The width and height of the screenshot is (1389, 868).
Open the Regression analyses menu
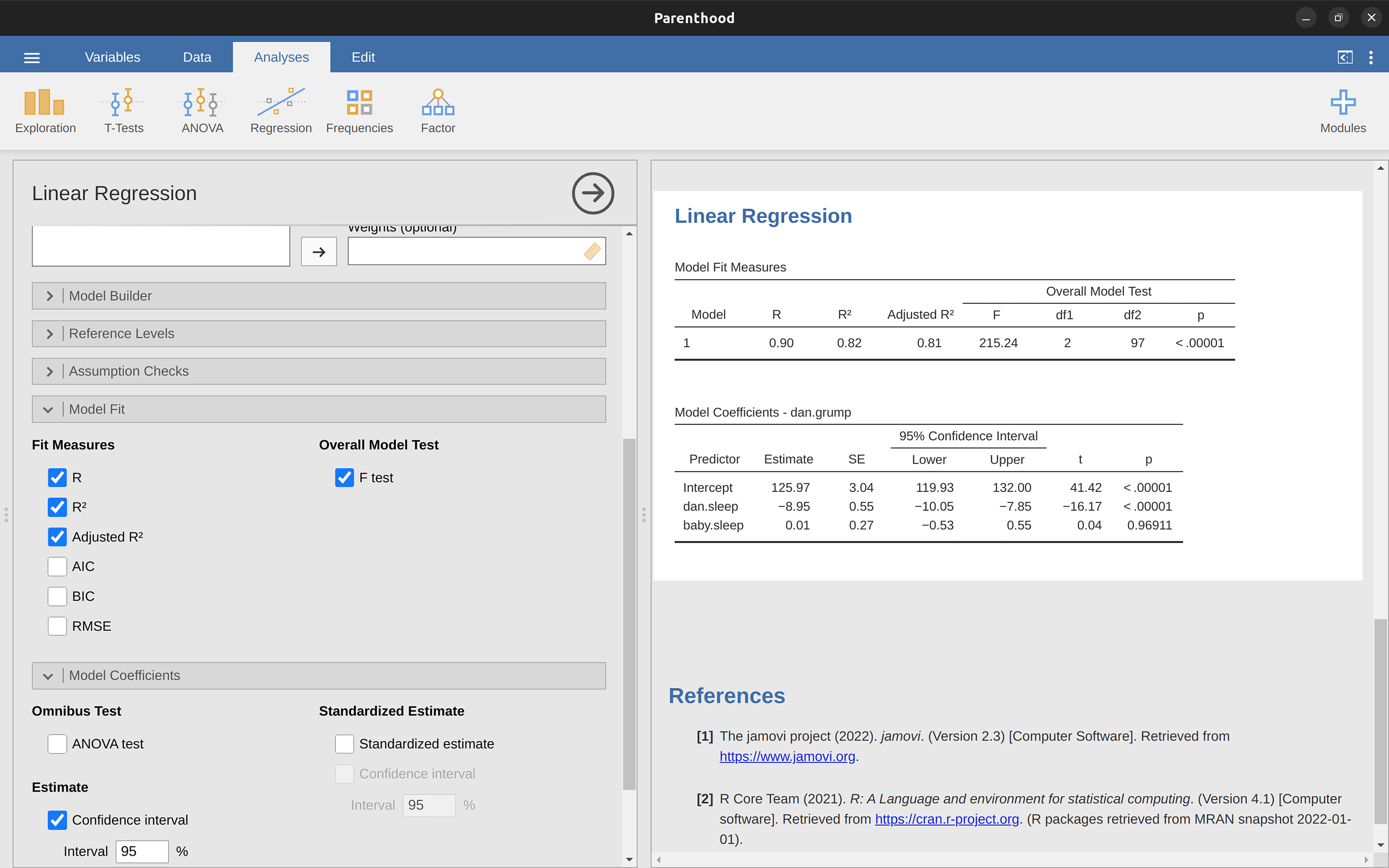point(281,111)
